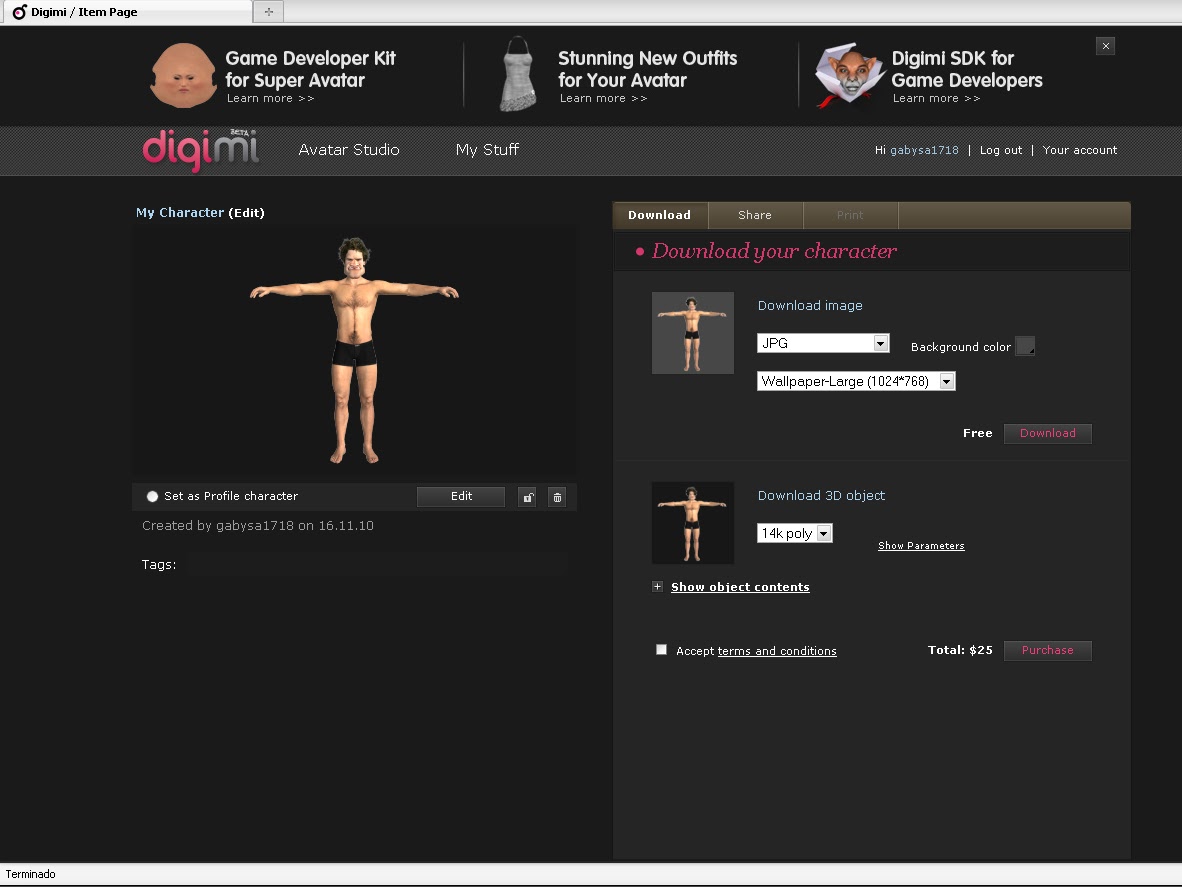Click the Download image thumbnail

pyautogui.click(x=693, y=333)
